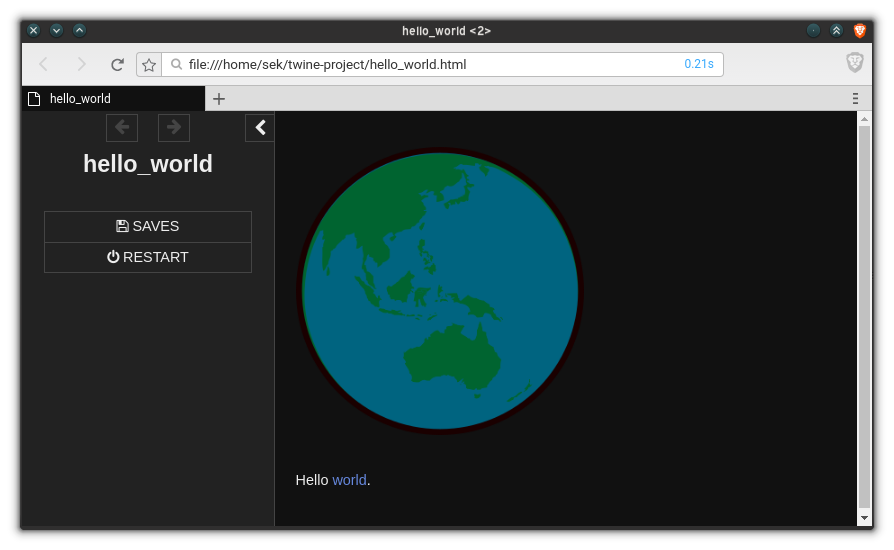This screenshot has height=550, width=894.
Task: Step forward in story history
Action: tap(174, 127)
